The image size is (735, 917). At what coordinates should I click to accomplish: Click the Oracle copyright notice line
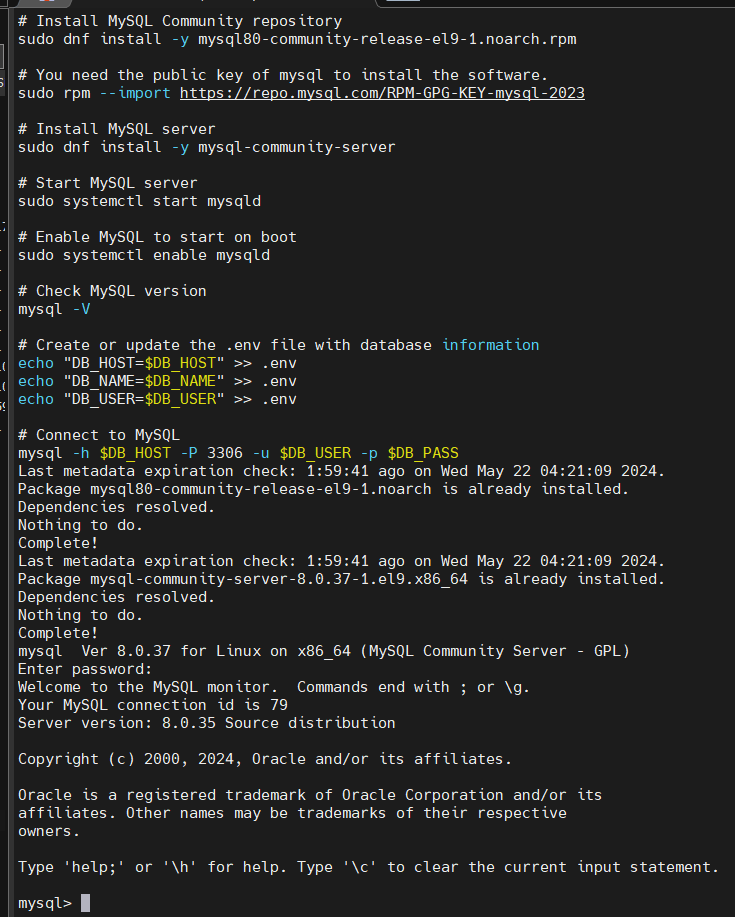click(x=265, y=759)
